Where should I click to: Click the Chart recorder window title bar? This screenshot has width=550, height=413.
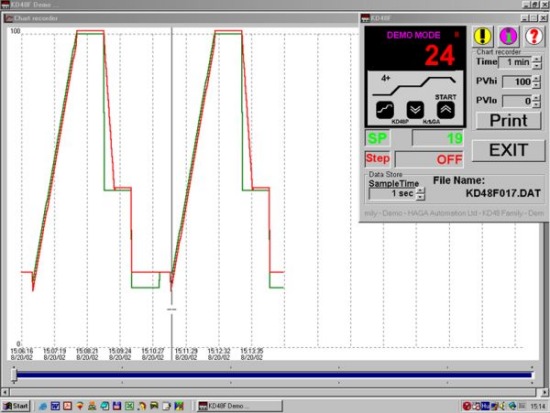coord(181,18)
